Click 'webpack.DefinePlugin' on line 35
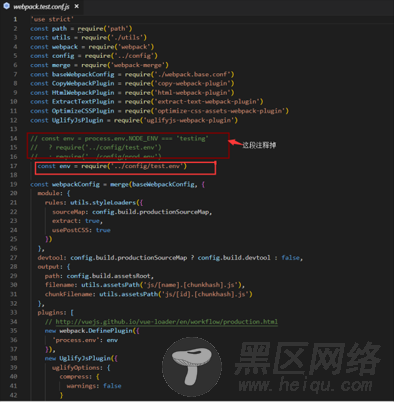The image size is (394, 402). (96, 331)
